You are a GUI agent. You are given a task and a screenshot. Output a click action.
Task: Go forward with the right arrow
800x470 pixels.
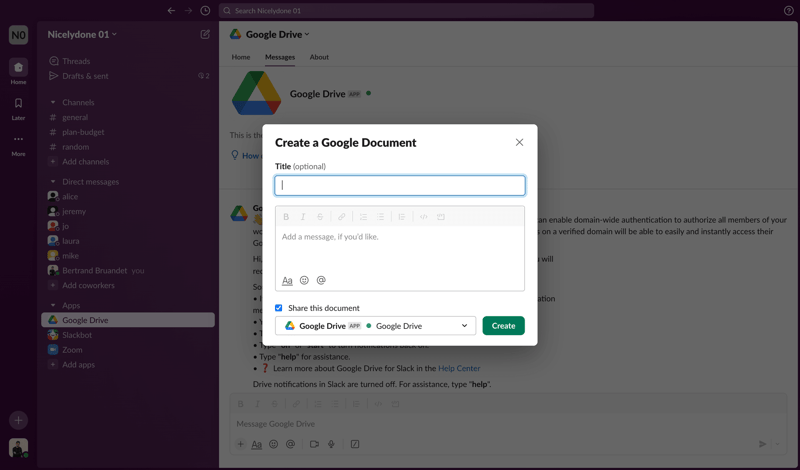coord(188,11)
